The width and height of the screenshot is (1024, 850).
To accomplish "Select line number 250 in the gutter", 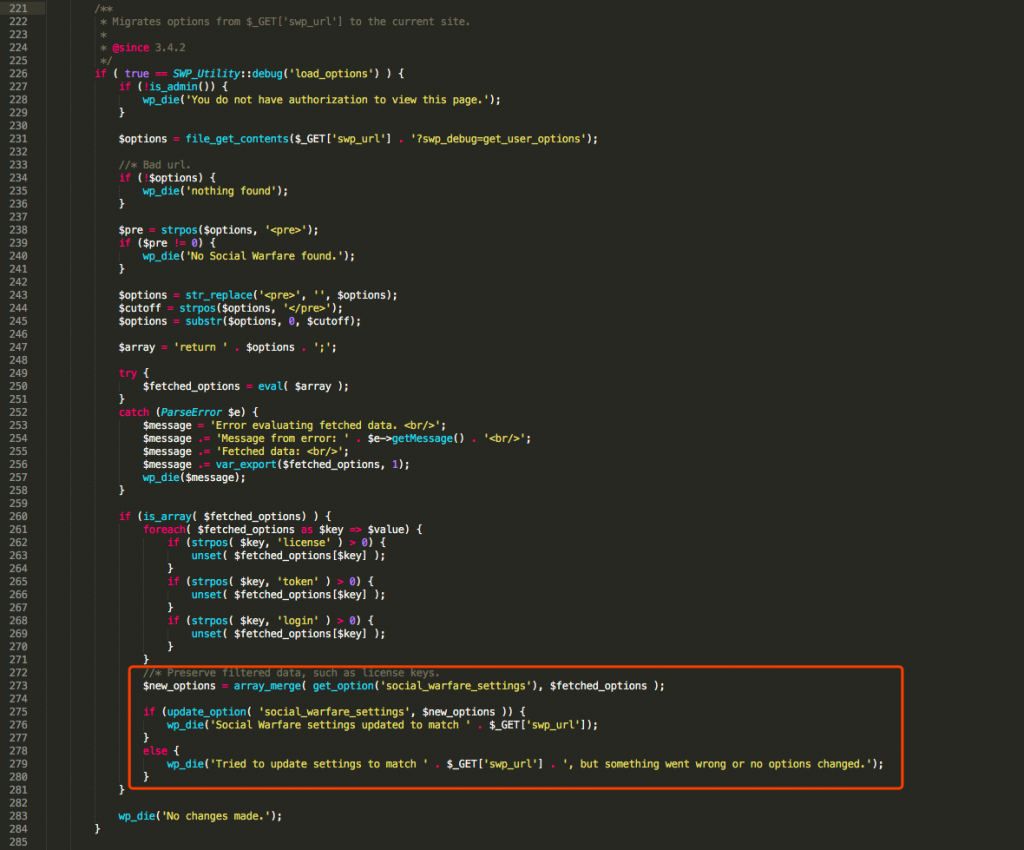I will [20, 385].
